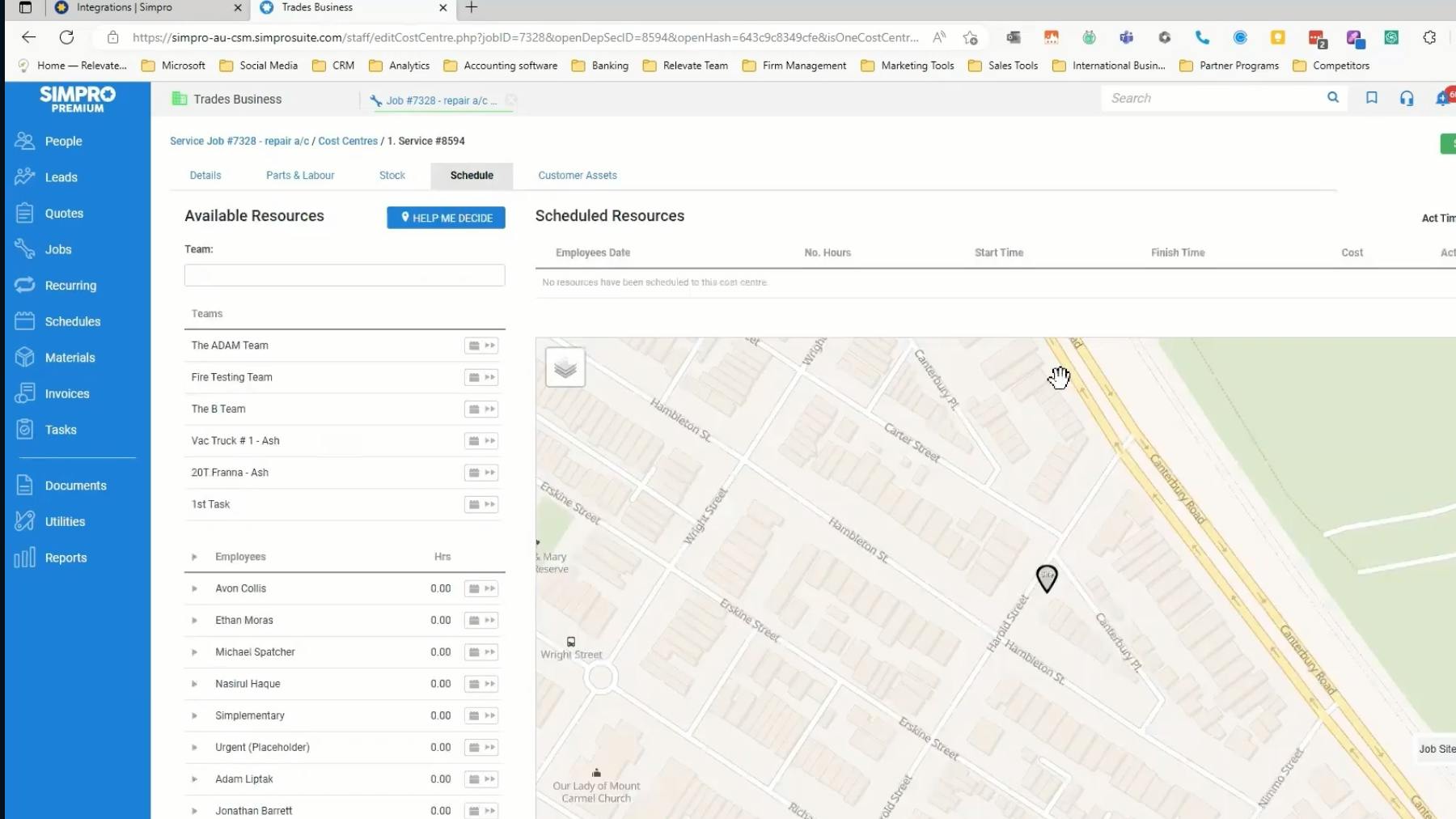
Task: Open the map layers control
Action: (565, 368)
